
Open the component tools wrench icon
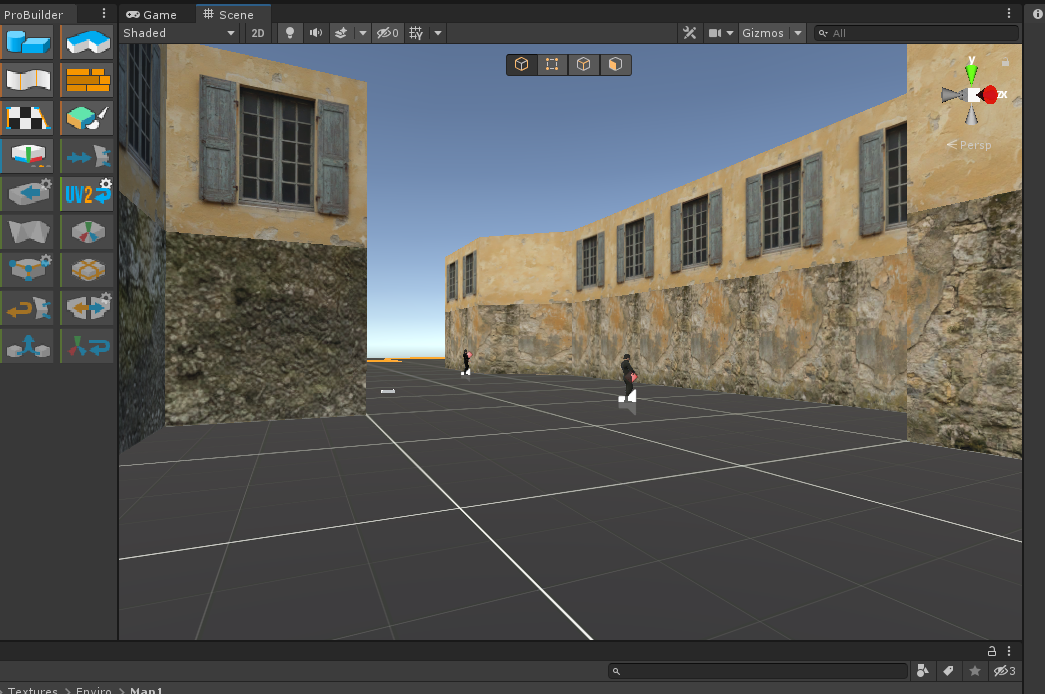coord(690,33)
